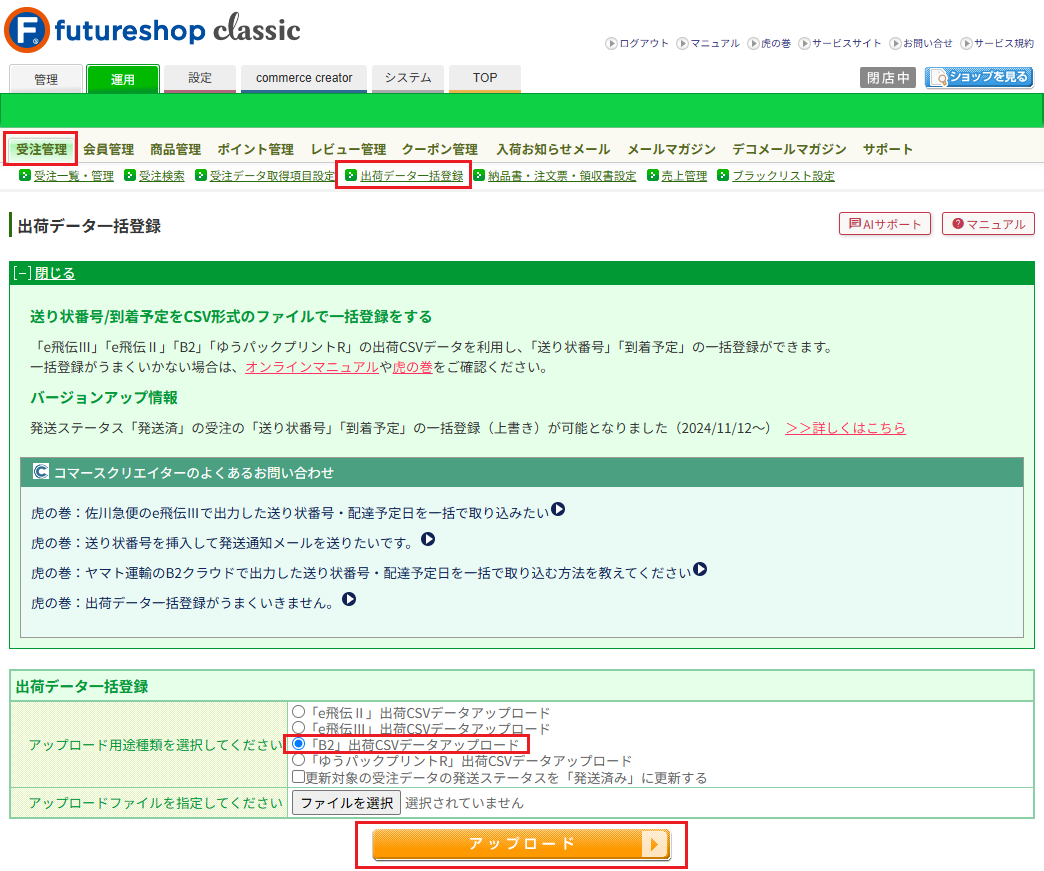Click the ショップを見る button
This screenshot has width=1044, height=871.
click(x=979, y=77)
